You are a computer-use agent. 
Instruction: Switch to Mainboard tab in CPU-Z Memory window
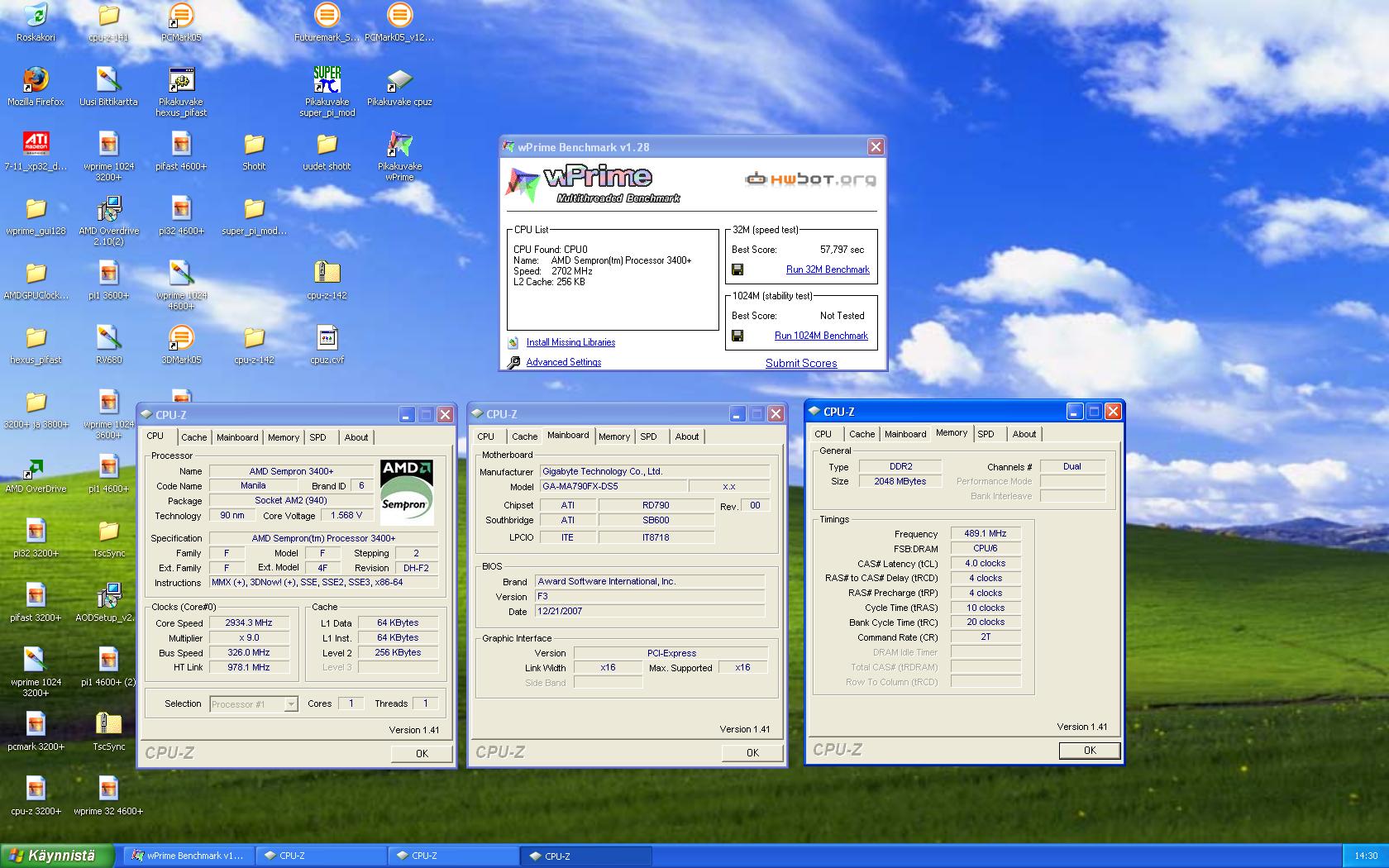click(x=905, y=434)
